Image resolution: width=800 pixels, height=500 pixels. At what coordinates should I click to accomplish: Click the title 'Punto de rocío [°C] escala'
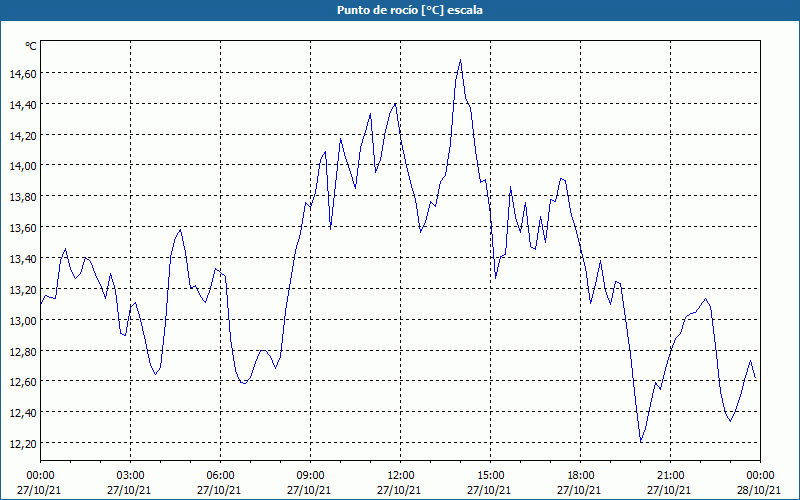410,10
